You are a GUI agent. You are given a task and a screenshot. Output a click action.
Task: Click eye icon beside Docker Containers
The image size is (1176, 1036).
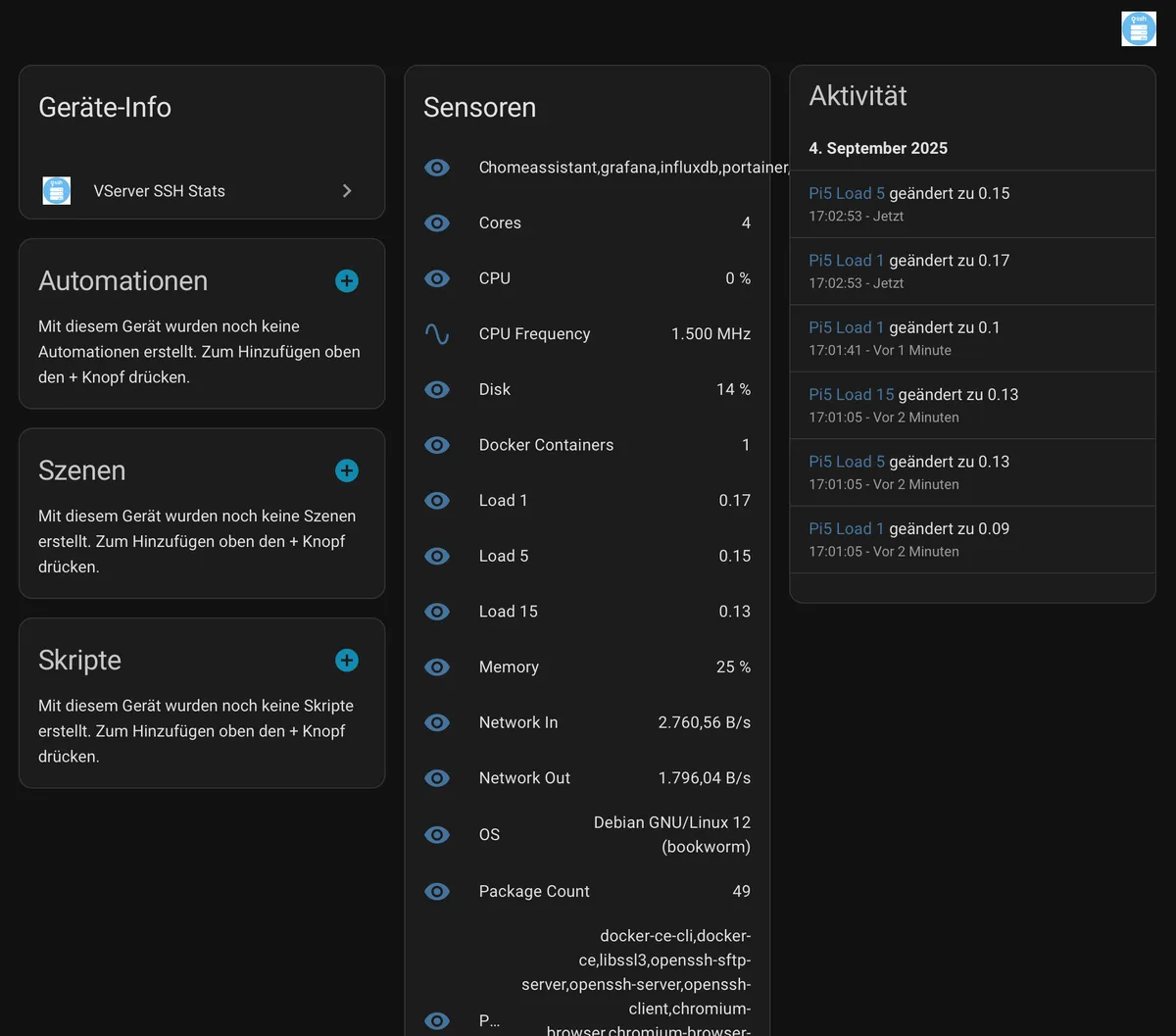pyautogui.click(x=437, y=445)
